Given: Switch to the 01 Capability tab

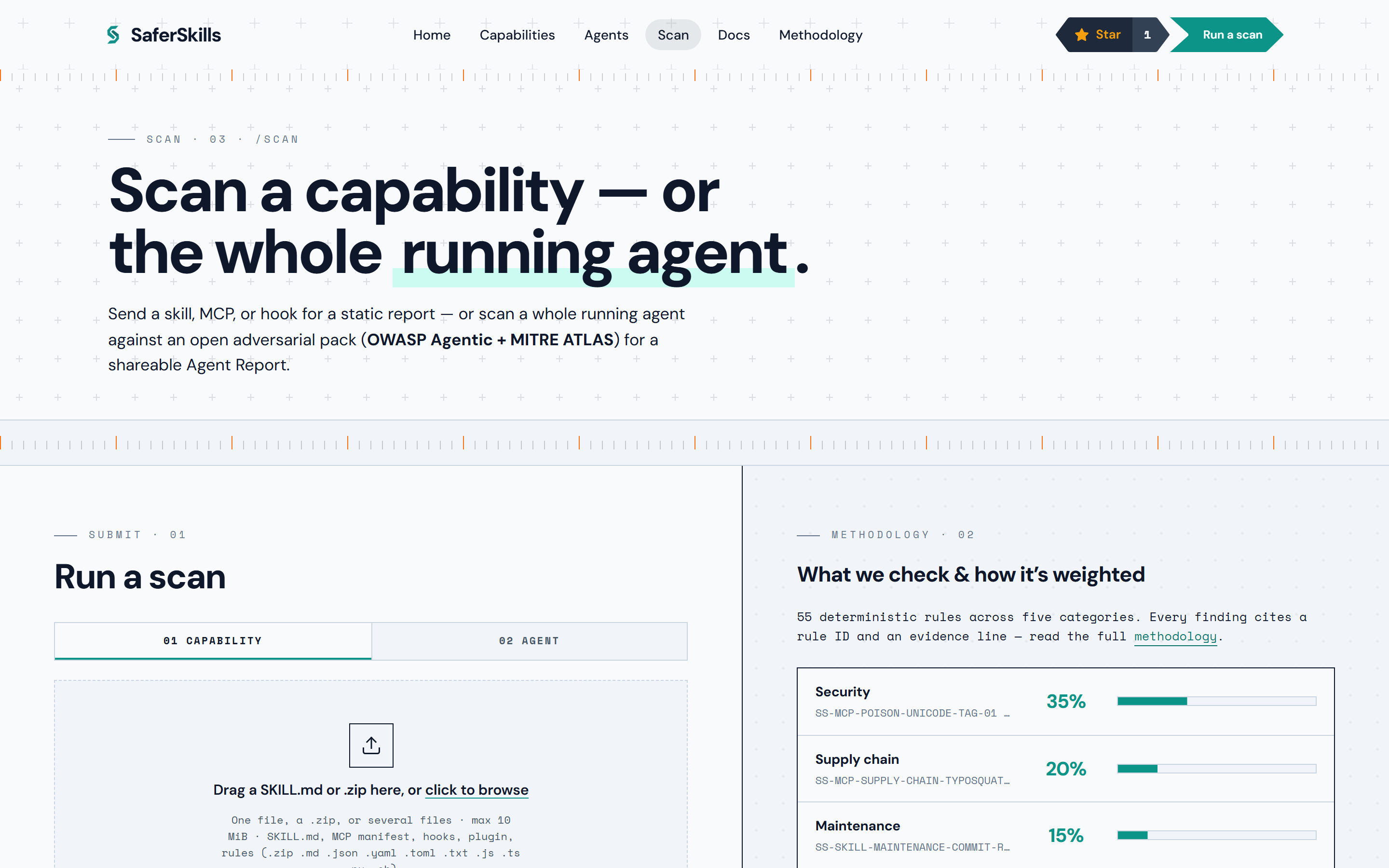Looking at the screenshot, I should tap(213, 641).
